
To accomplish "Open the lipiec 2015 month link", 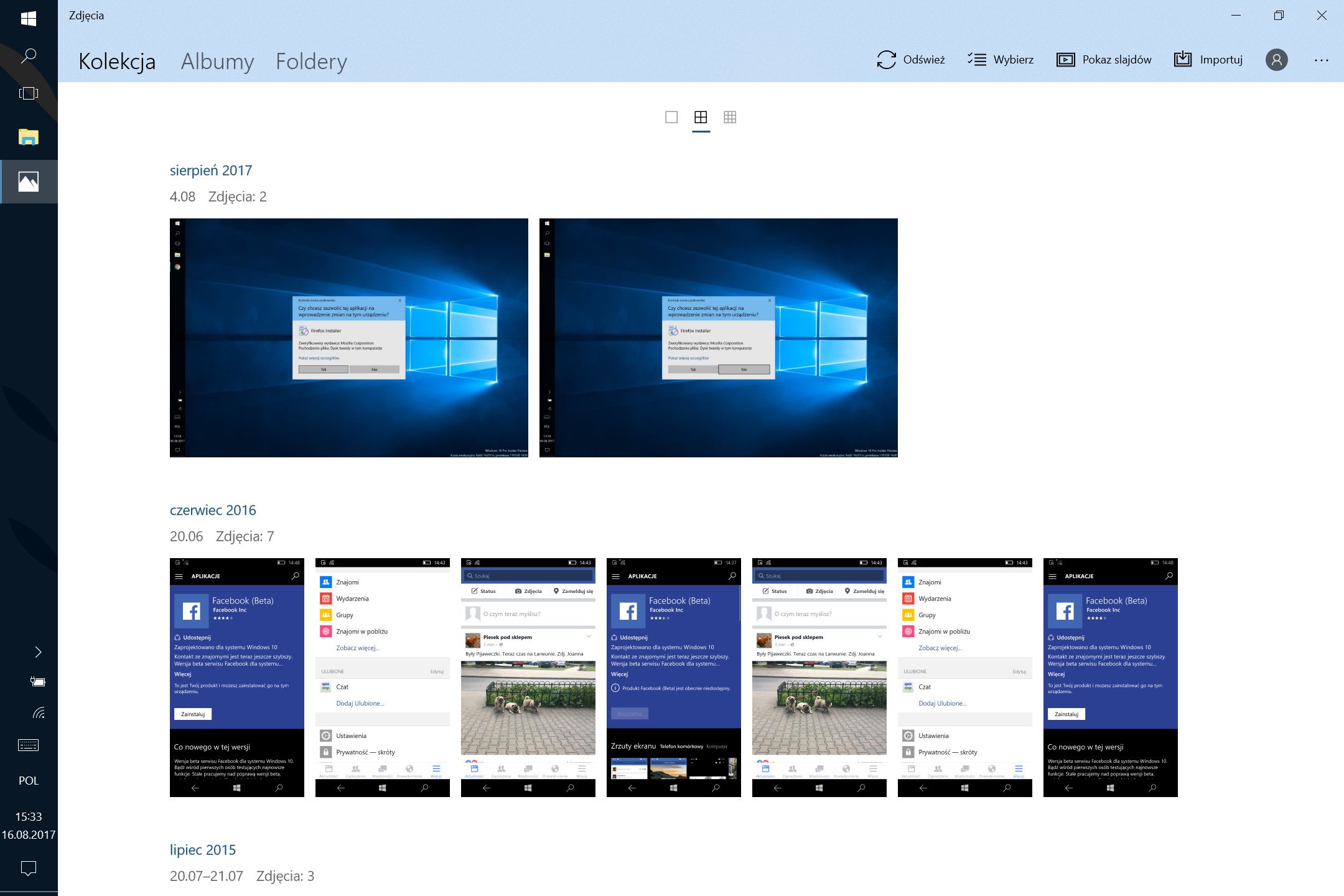I will [203, 850].
